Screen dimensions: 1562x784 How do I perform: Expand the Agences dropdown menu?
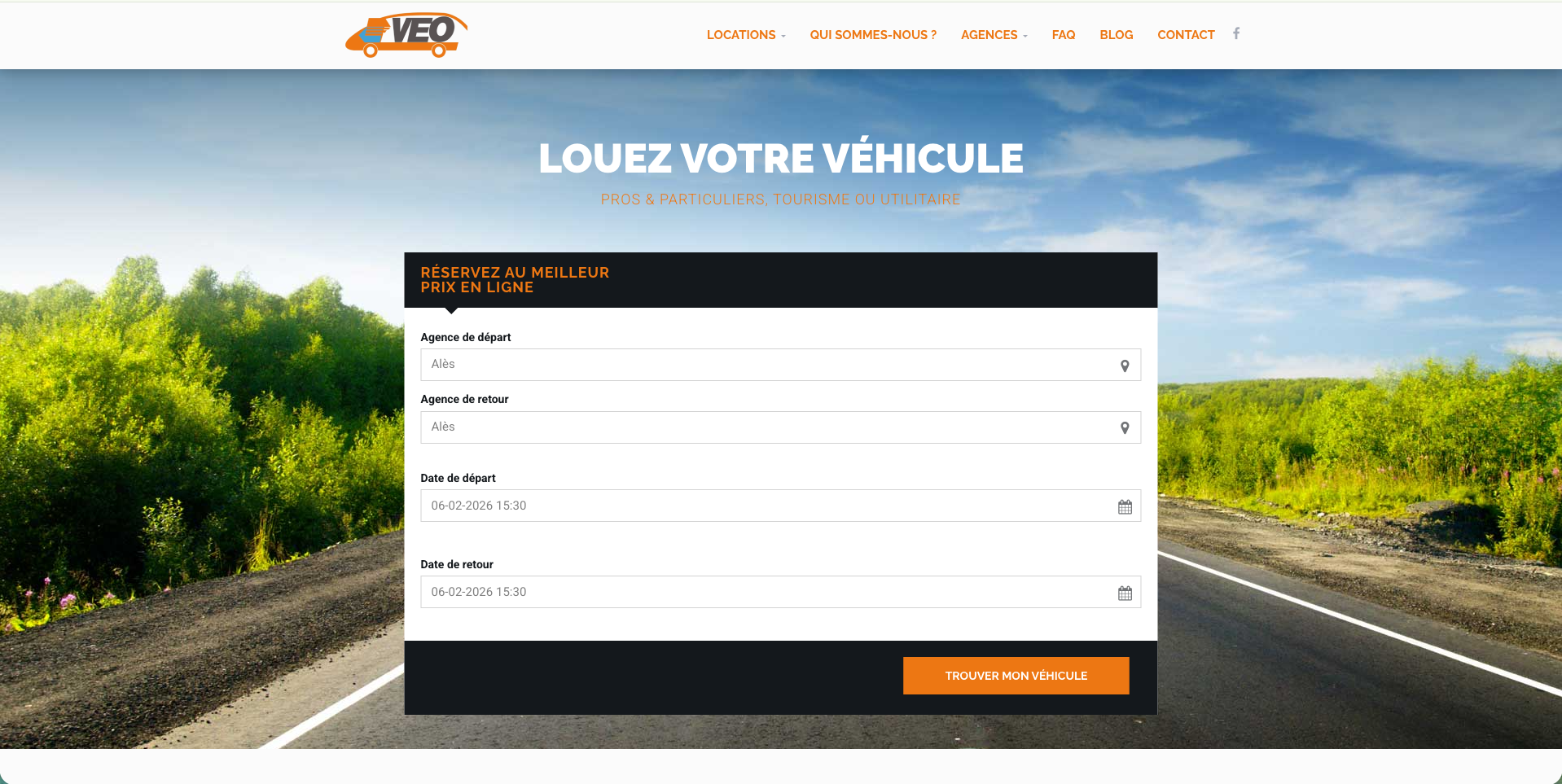tap(994, 35)
